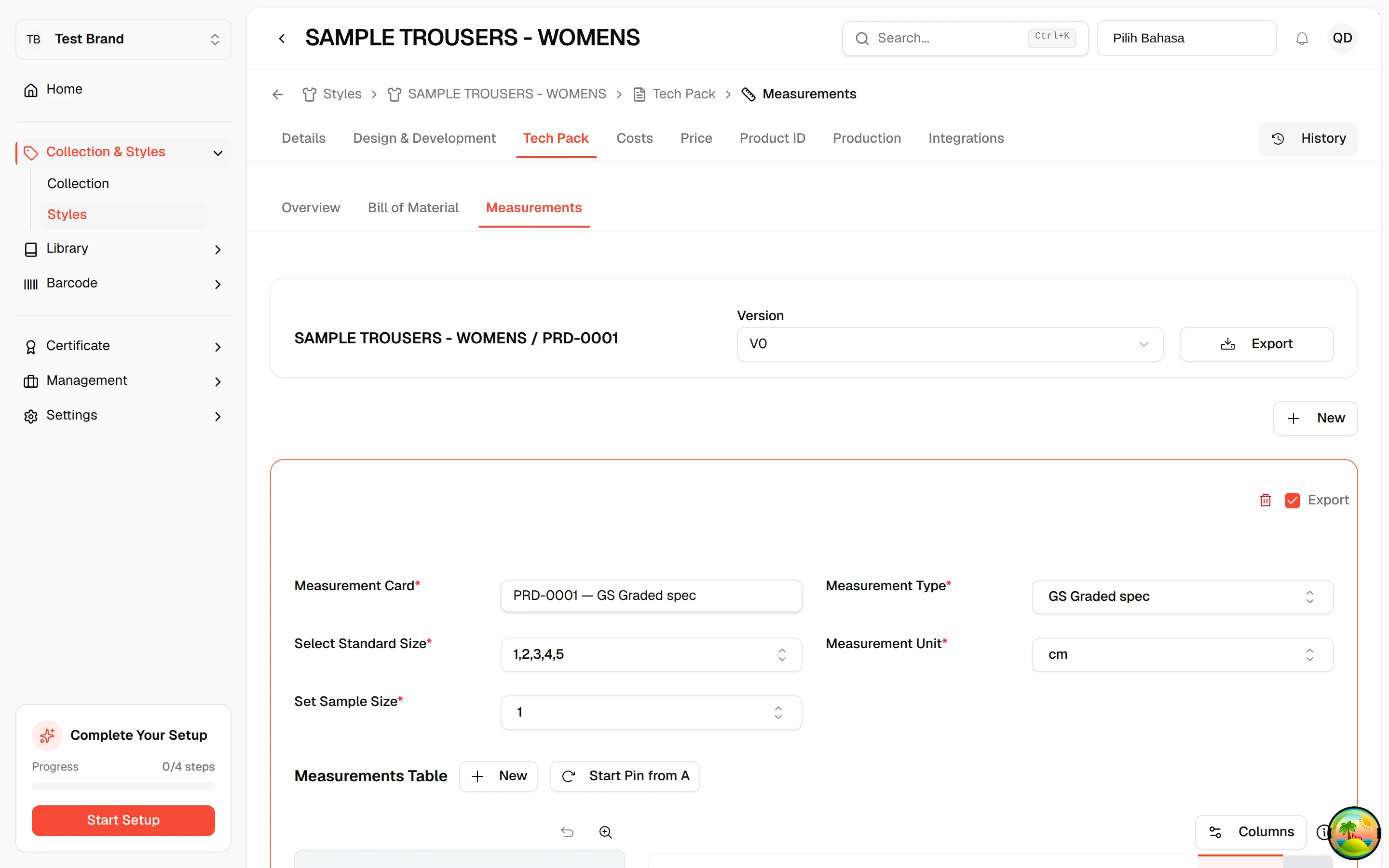Expand the Settings sidebar section
The image size is (1389, 868).
point(123,416)
